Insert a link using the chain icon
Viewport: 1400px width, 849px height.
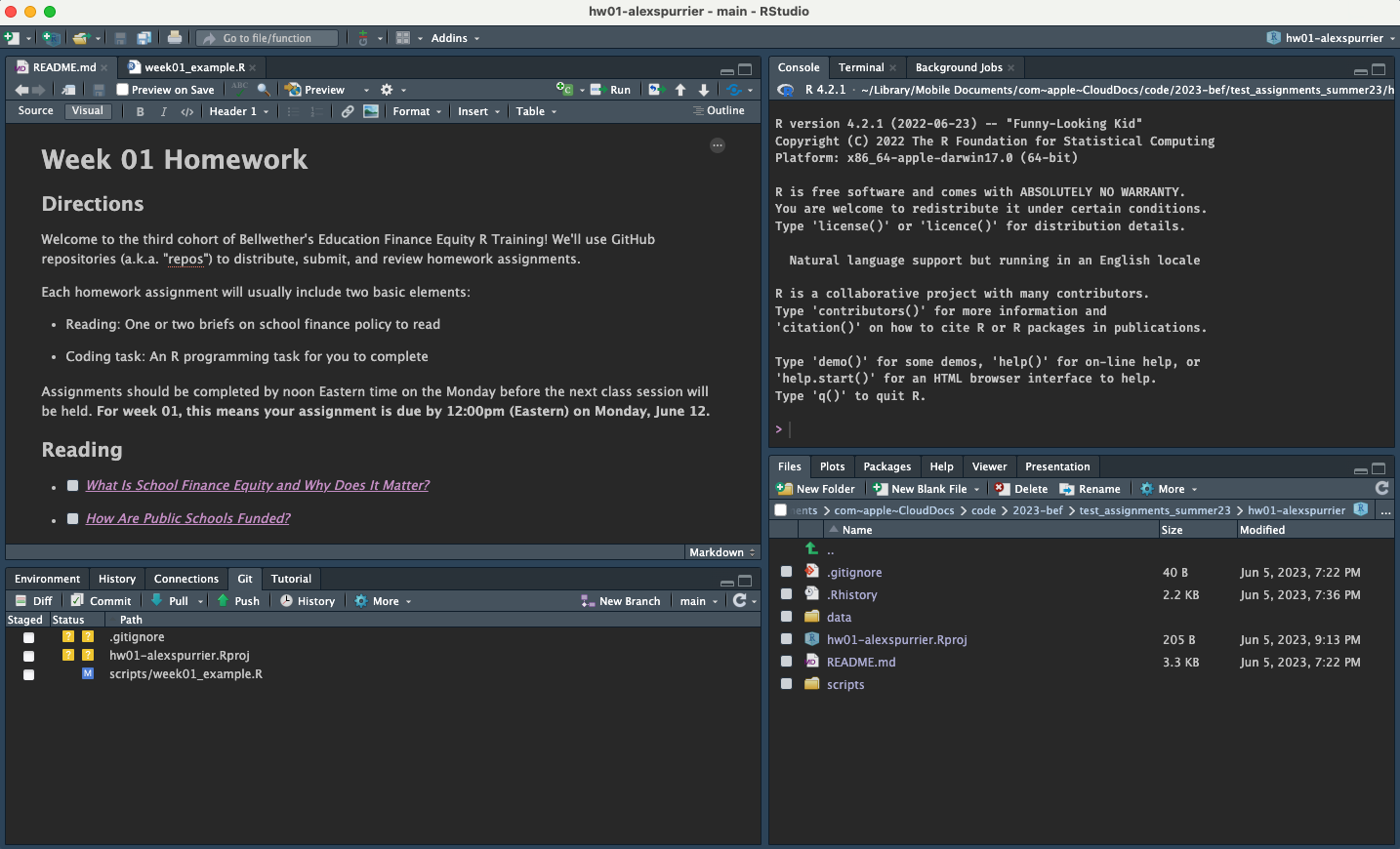(x=348, y=111)
